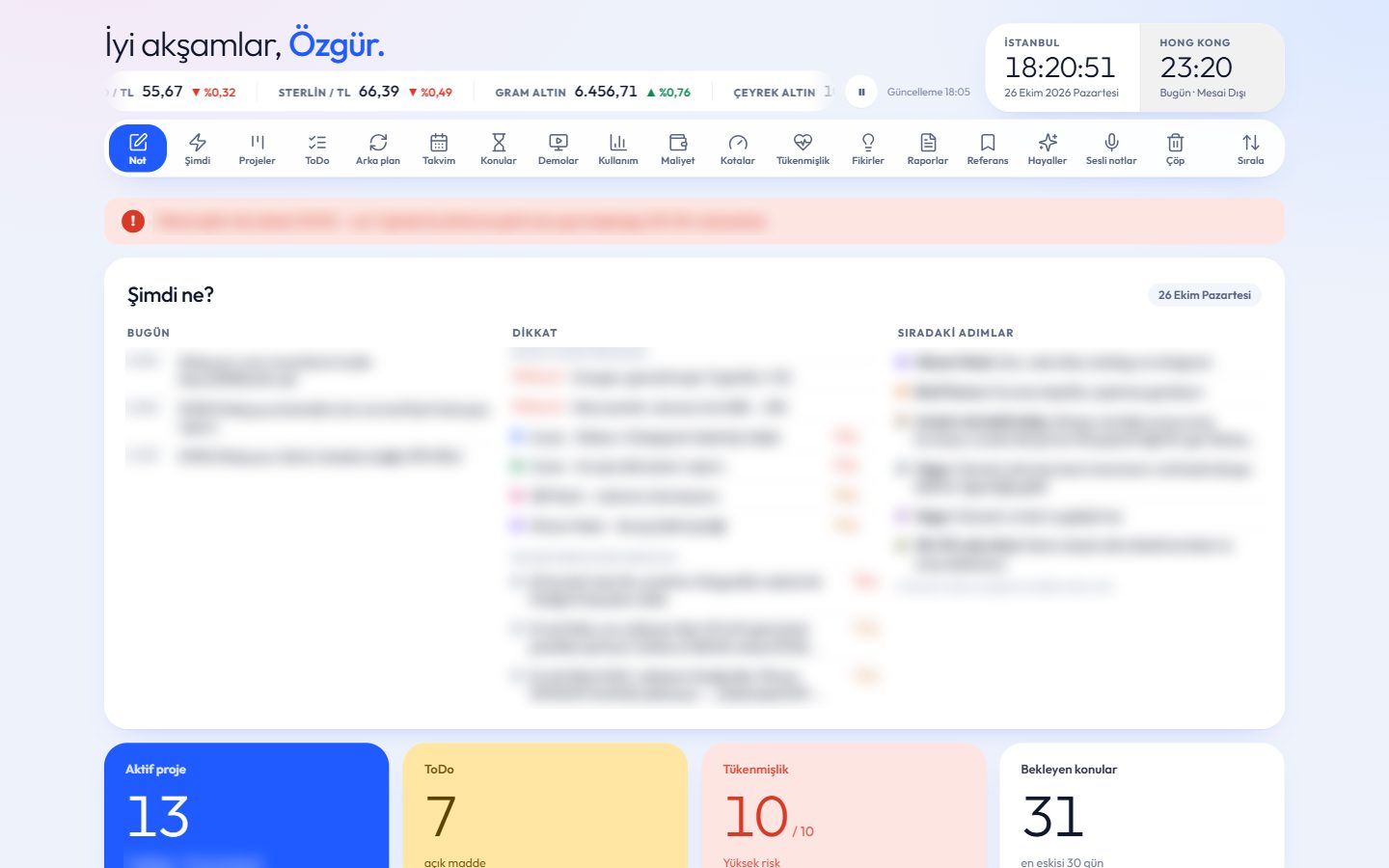Open Sesli notlar microphone section

pos(1111,149)
